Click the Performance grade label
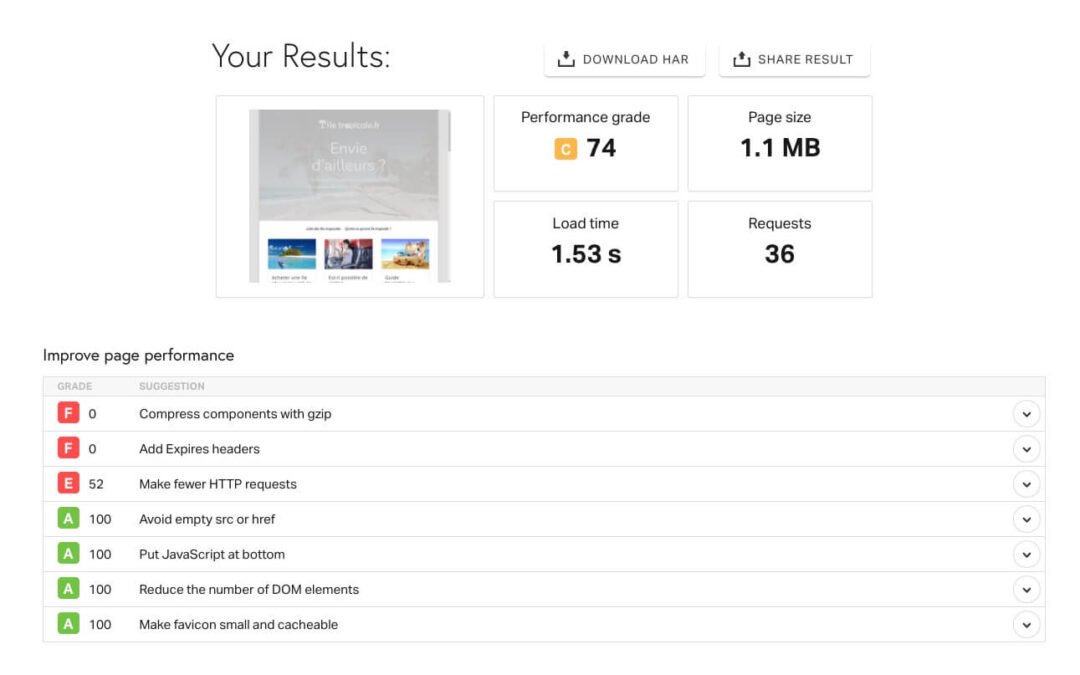This screenshot has height=675, width=1080. pos(585,117)
